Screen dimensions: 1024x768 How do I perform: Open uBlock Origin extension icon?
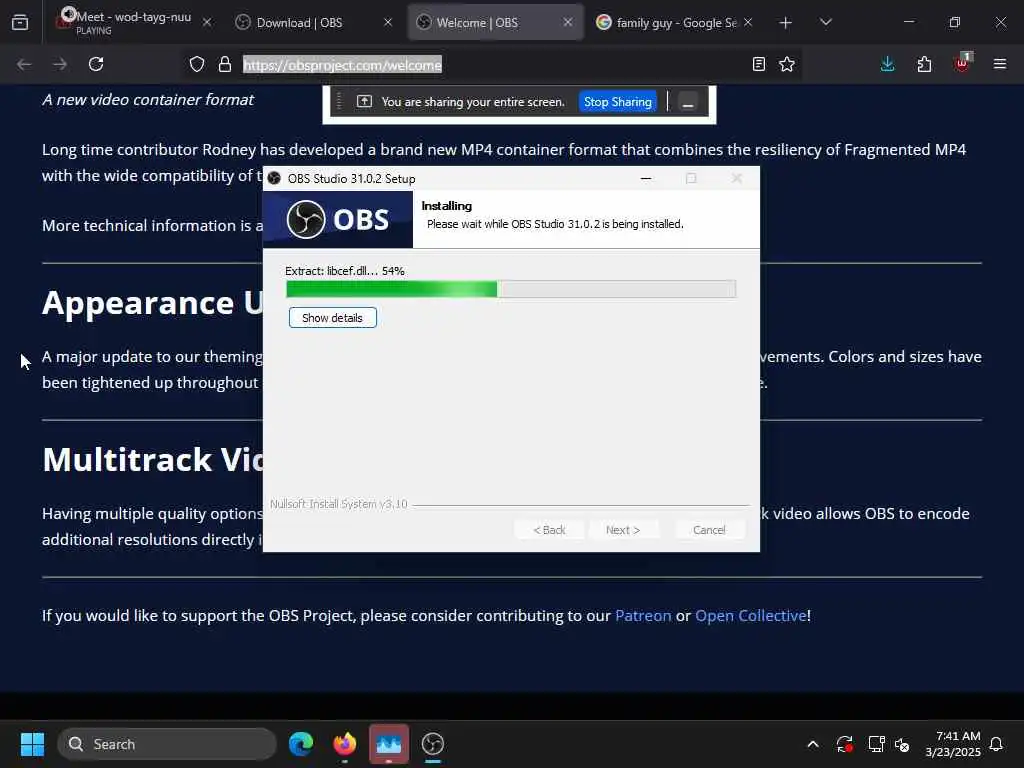[962, 63]
